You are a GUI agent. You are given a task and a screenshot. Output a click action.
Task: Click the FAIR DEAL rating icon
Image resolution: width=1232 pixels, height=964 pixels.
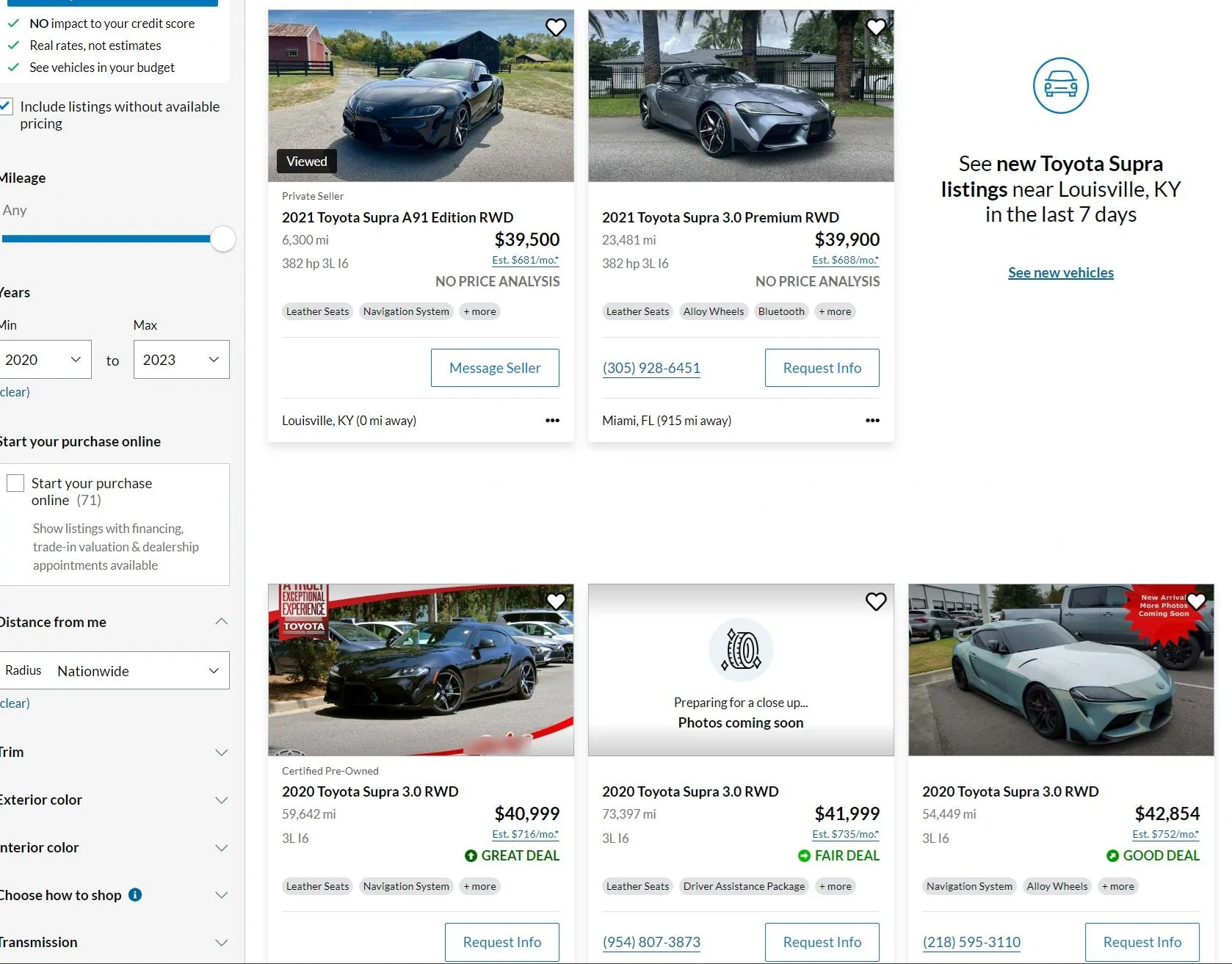[804, 855]
